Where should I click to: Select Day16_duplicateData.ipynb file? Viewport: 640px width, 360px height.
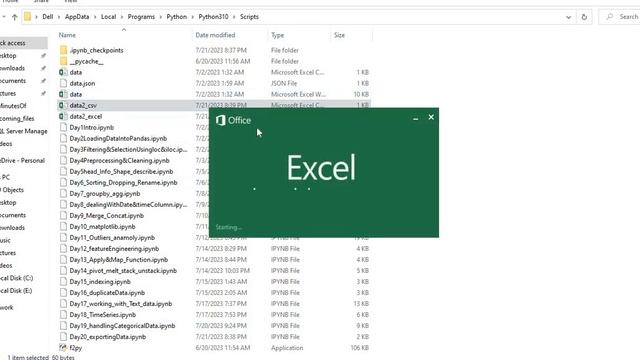(107, 293)
